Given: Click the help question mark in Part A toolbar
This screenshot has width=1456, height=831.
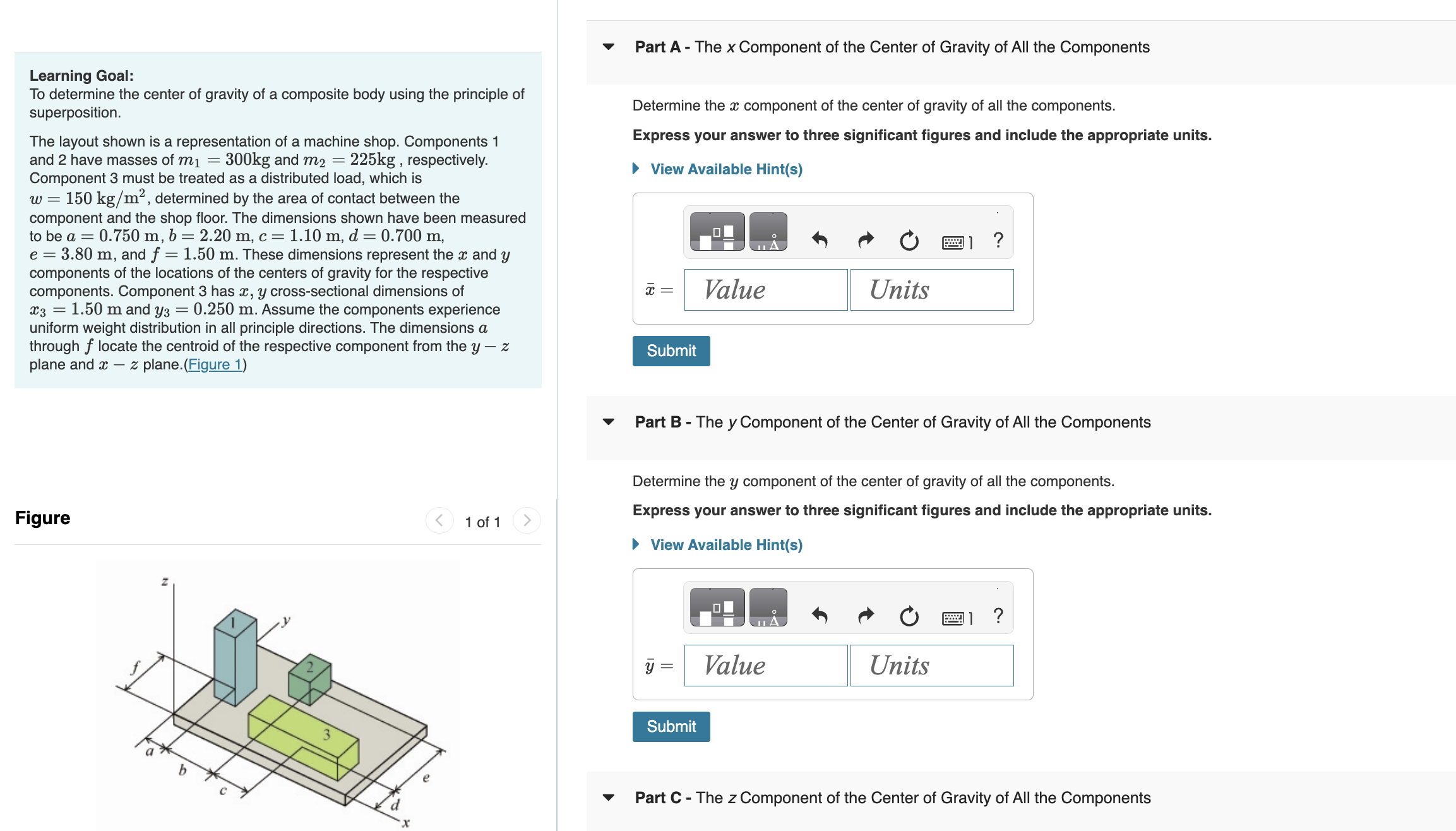Looking at the screenshot, I should click(x=996, y=239).
